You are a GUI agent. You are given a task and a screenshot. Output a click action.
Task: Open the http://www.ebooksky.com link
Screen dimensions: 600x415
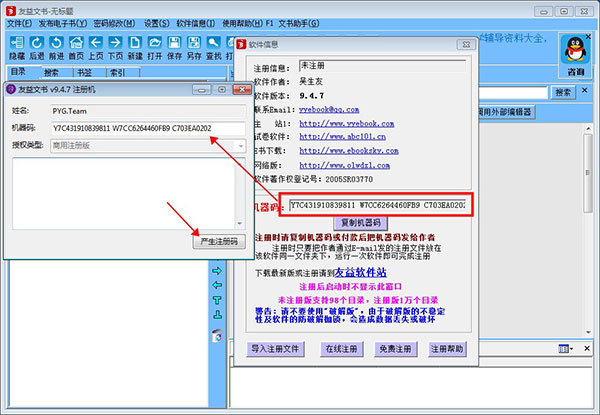[x=349, y=151]
